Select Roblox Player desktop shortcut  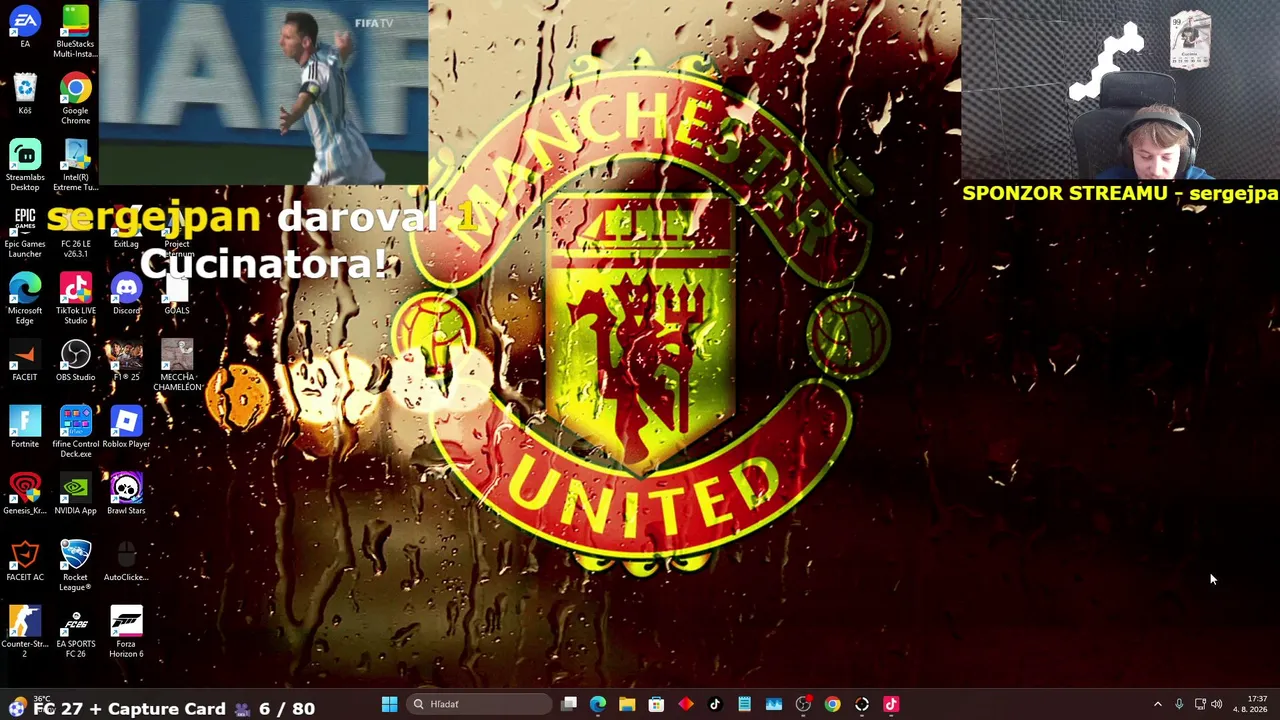(x=126, y=427)
